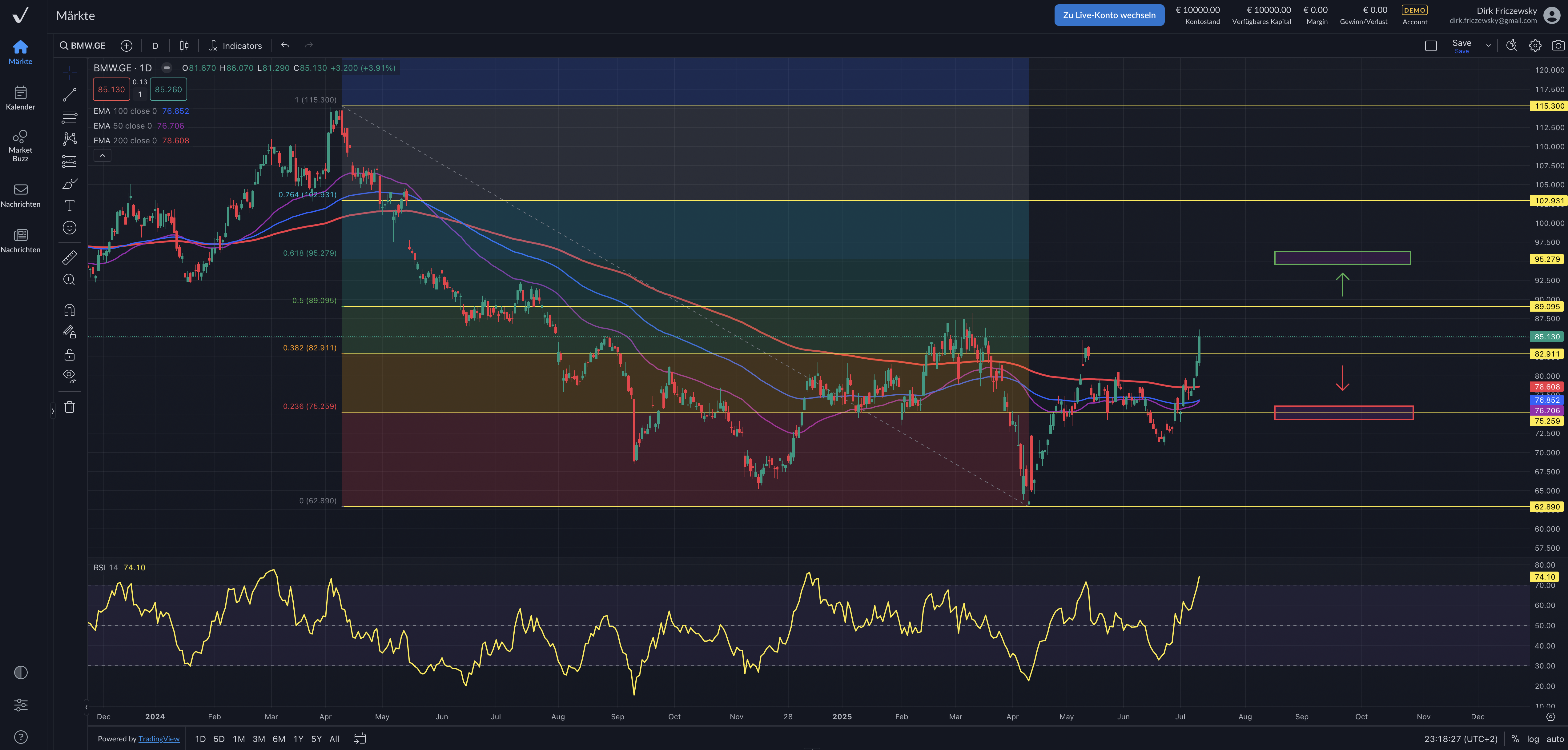Open candlestick chart style selector

click(x=184, y=46)
